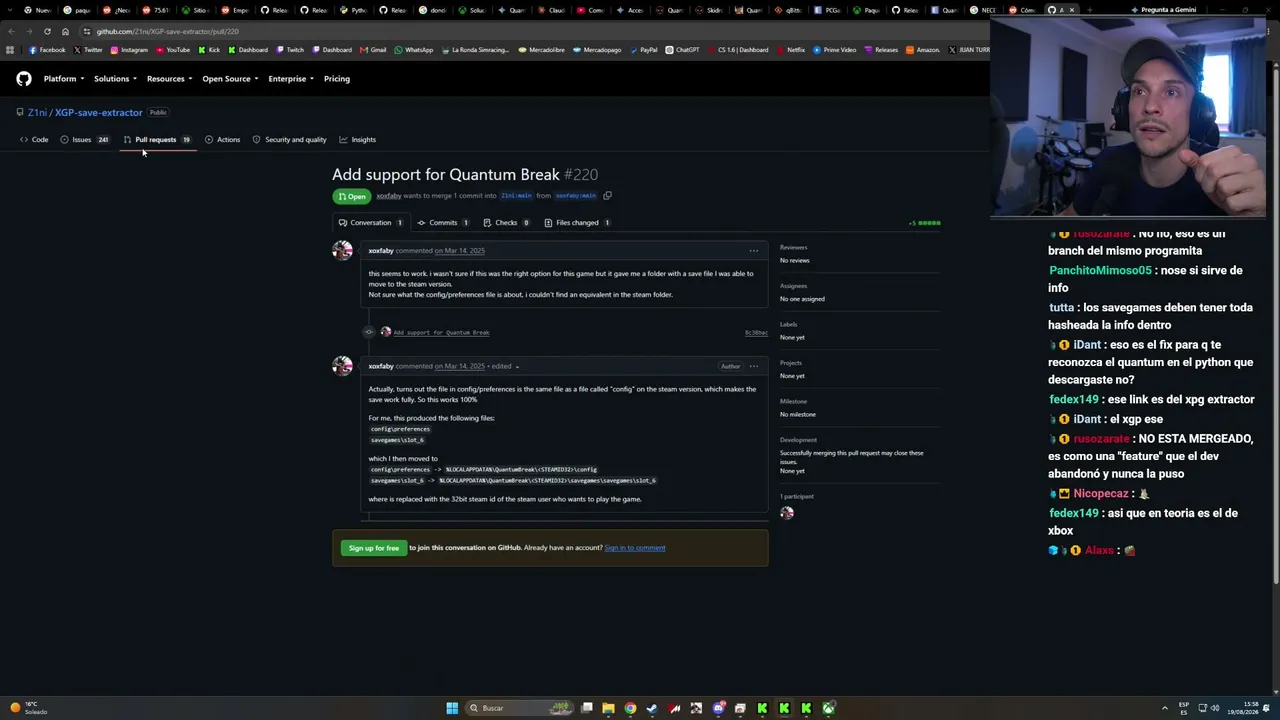Click the Z1ni:main base branch label
The image size is (1280, 720).
[516, 196]
